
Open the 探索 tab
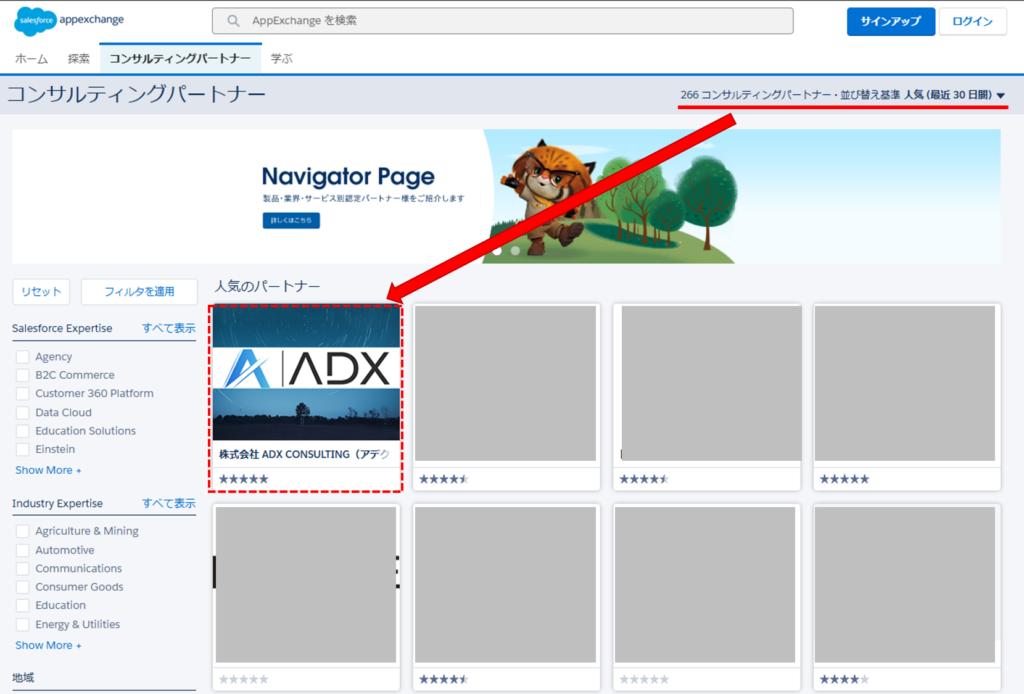pos(78,59)
